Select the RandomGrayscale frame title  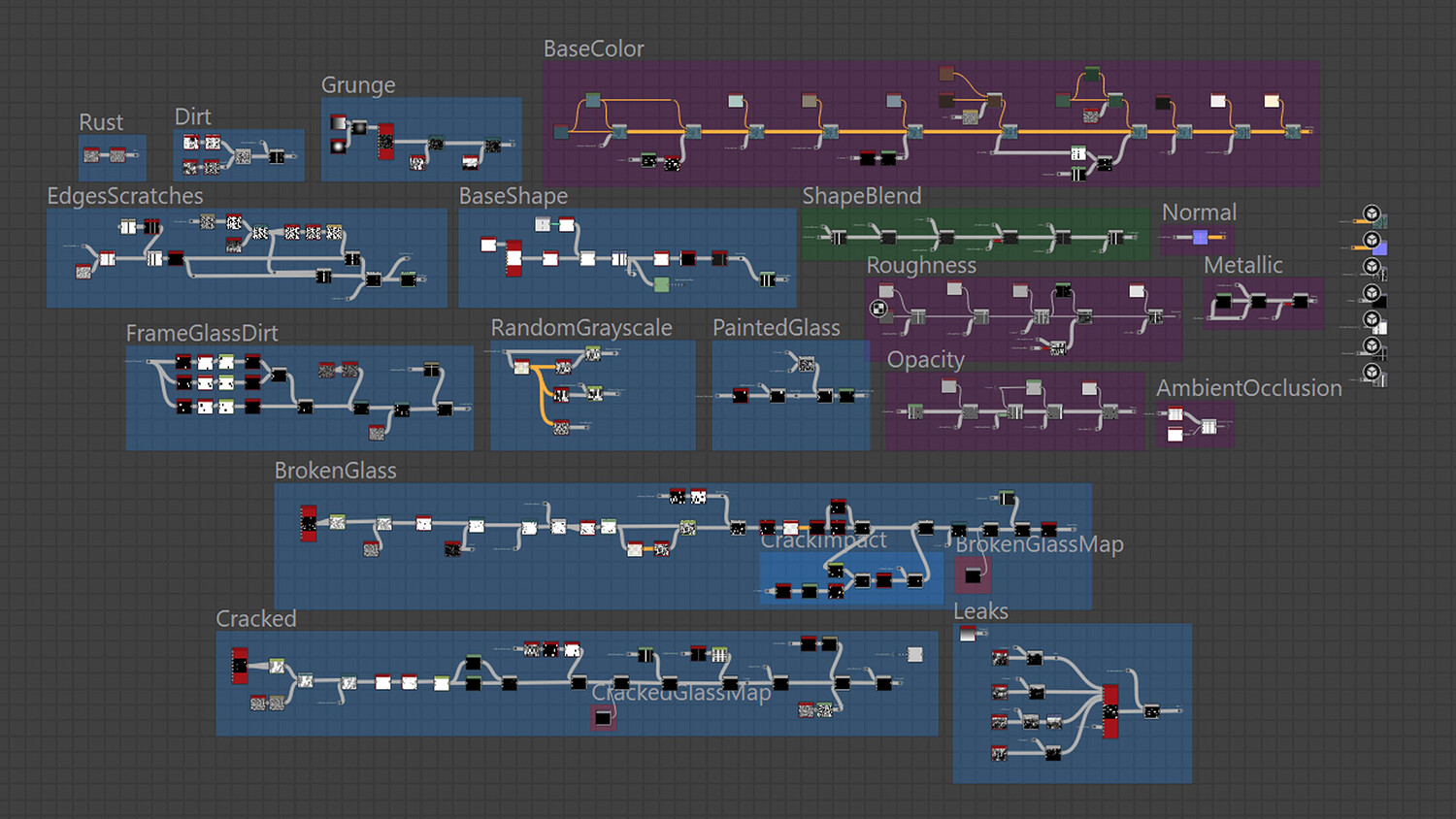[581, 328]
